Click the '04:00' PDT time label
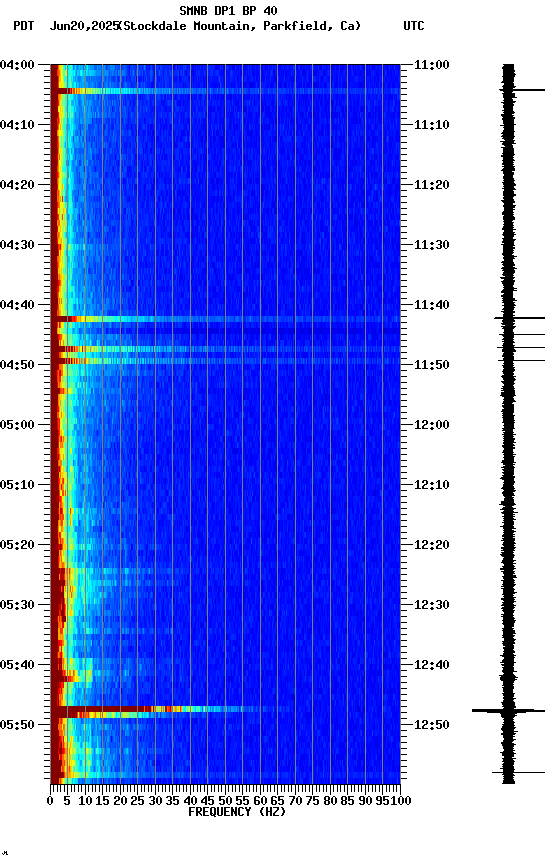 click(x=17, y=65)
